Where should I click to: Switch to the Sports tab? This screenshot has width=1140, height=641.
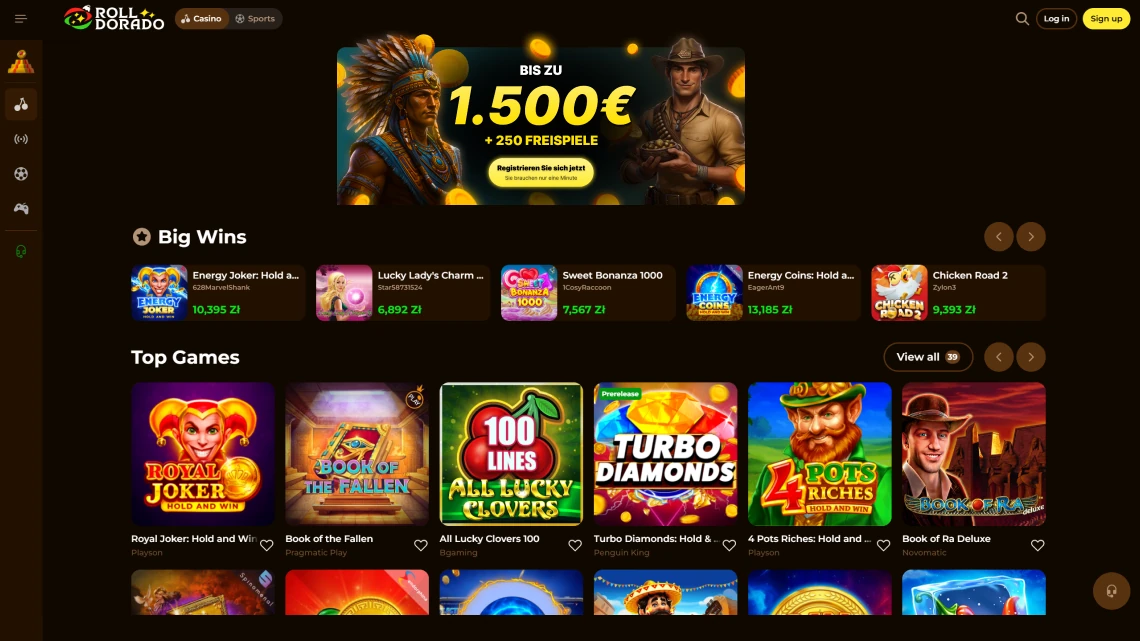tap(255, 19)
